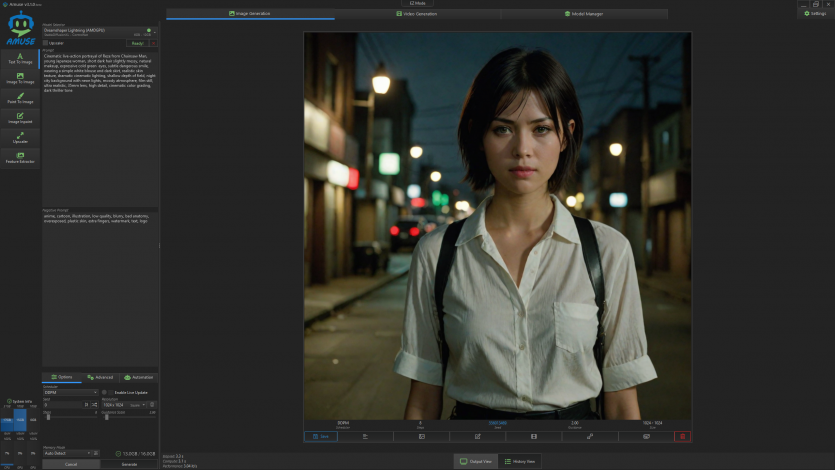
Task: Select the Paint To Image tool
Action: pyautogui.click(x=20, y=97)
